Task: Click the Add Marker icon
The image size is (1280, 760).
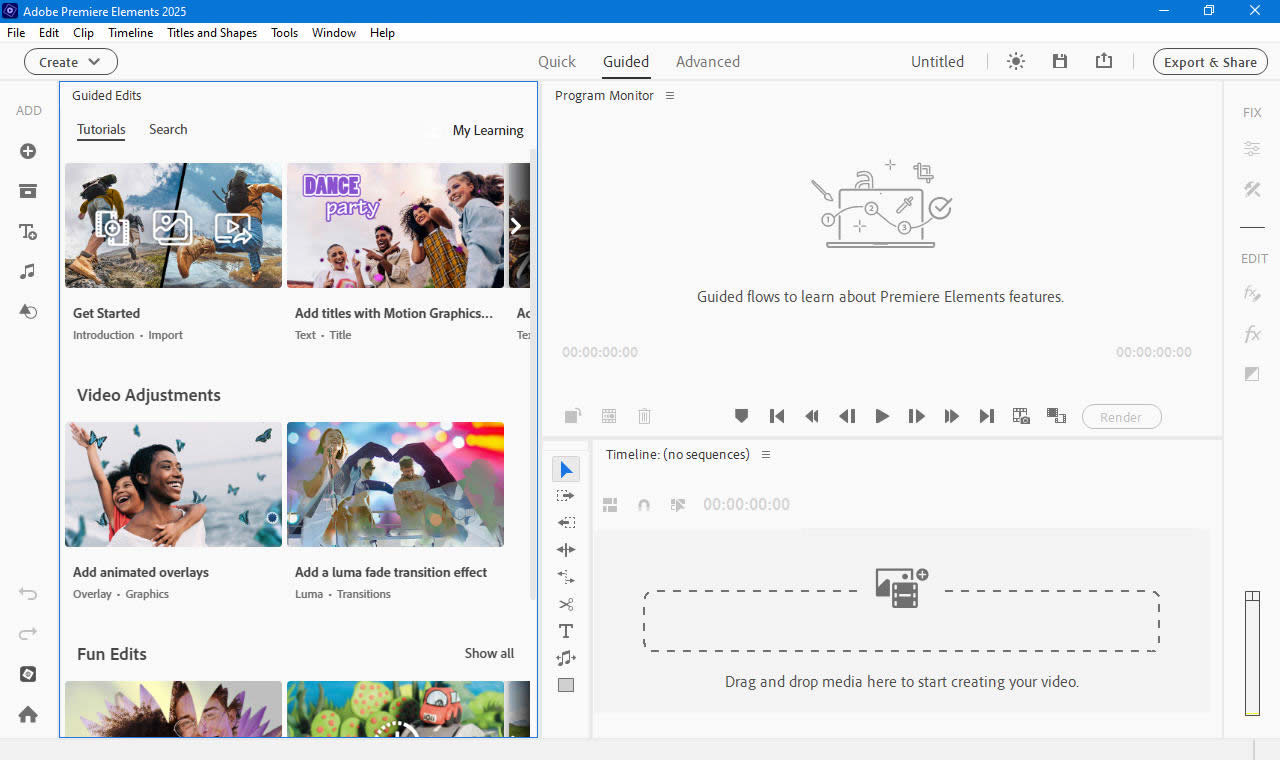Action: point(741,416)
